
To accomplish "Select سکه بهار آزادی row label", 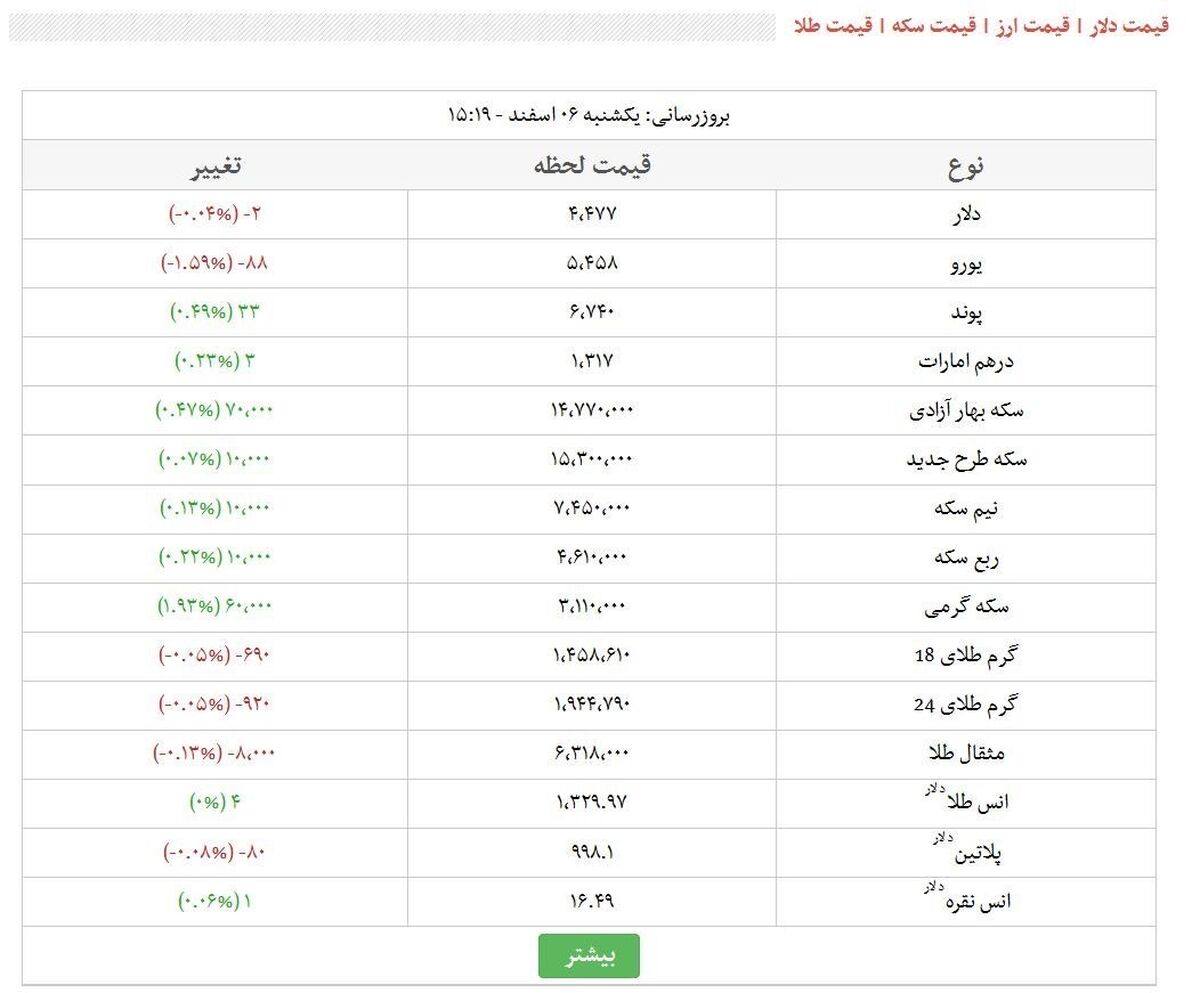I will coord(966,410).
